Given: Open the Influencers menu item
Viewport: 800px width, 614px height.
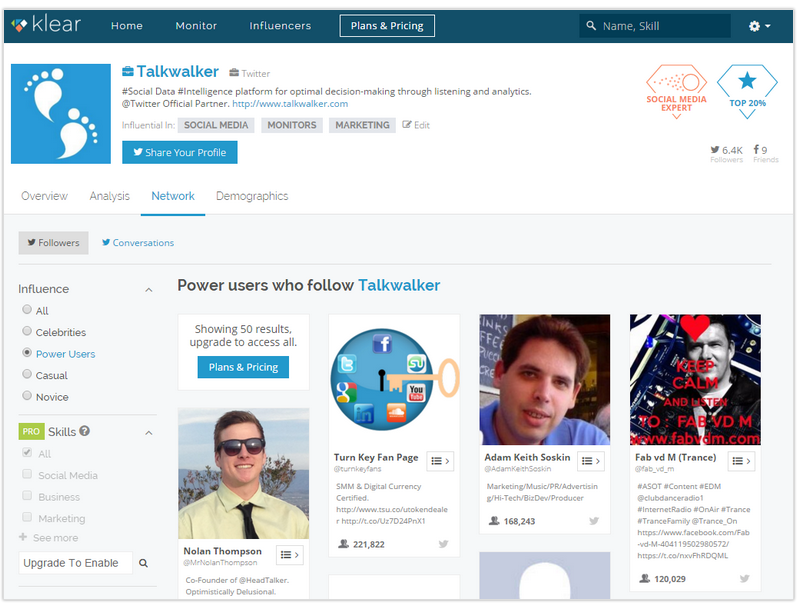Looking at the screenshot, I should pos(280,26).
